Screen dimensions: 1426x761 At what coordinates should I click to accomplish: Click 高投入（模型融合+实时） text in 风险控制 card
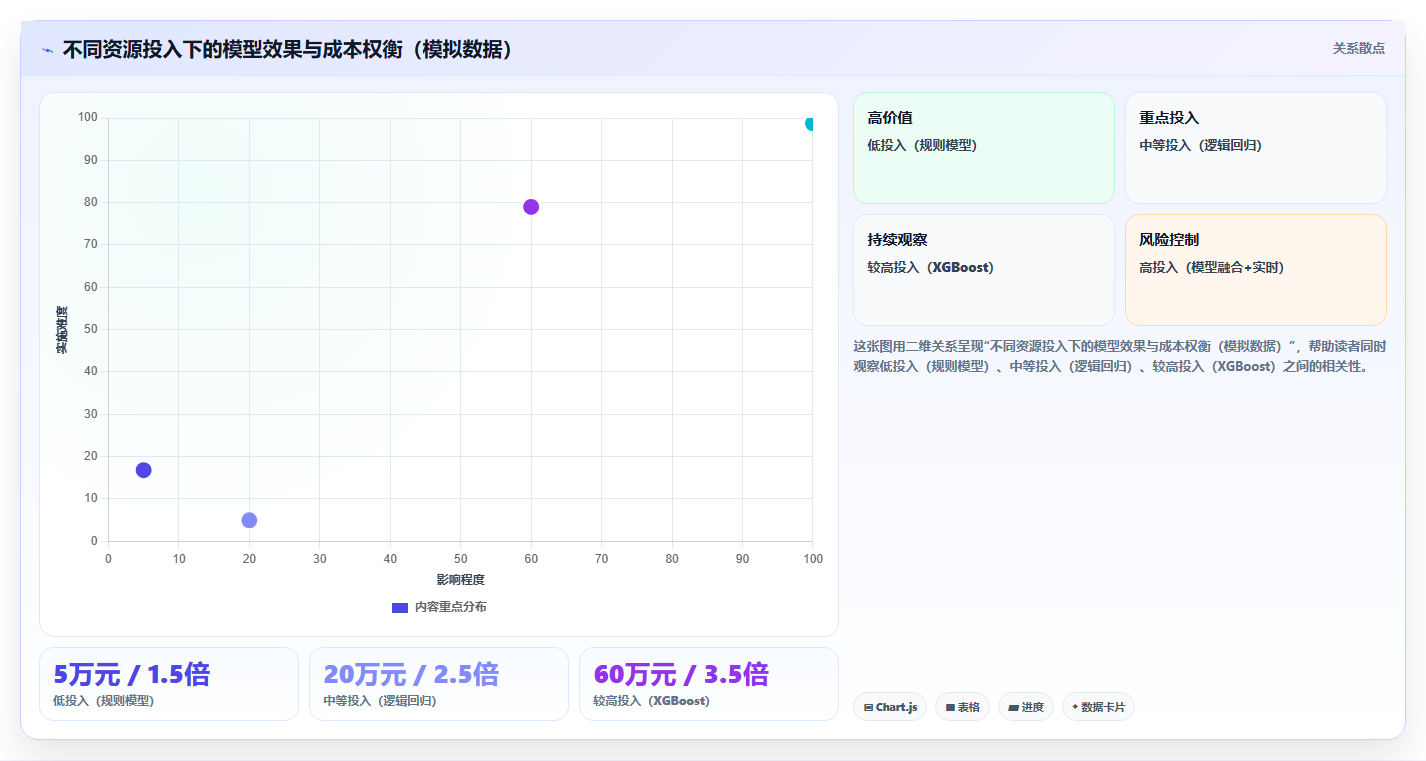coord(1212,267)
